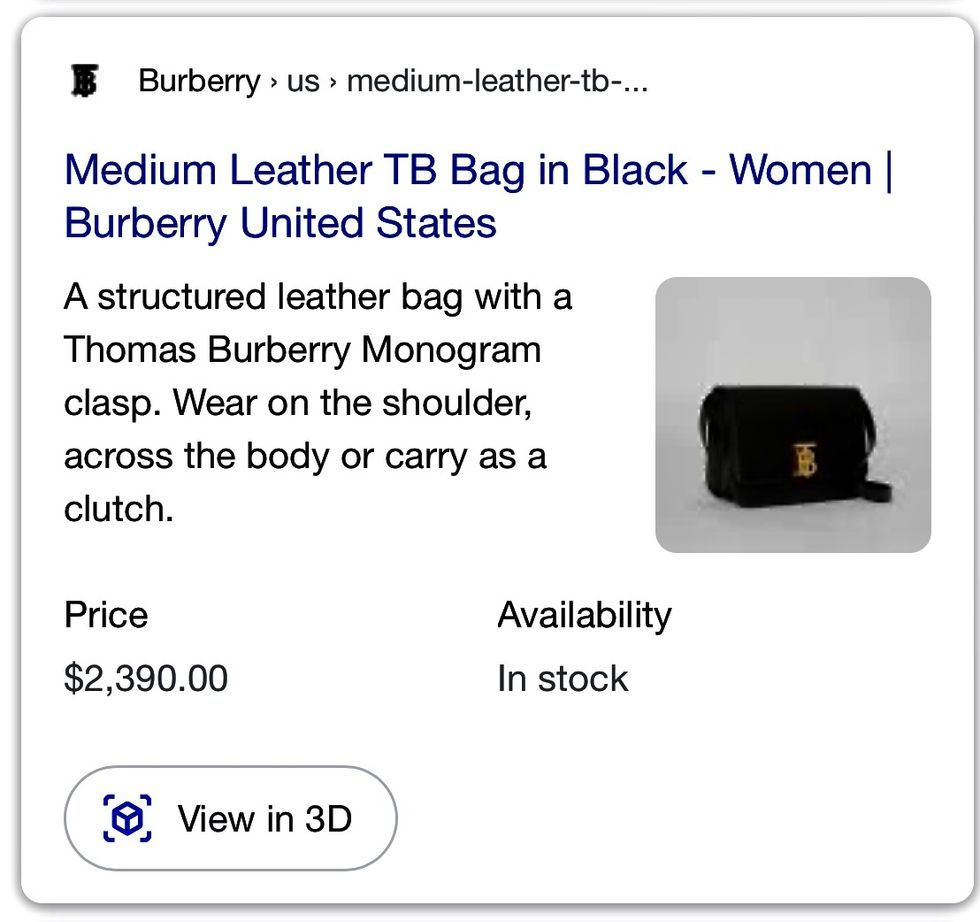Click the breadcrumb chevron after Burberry
The width and height of the screenshot is (980, 922).
[x=273, y=82]
